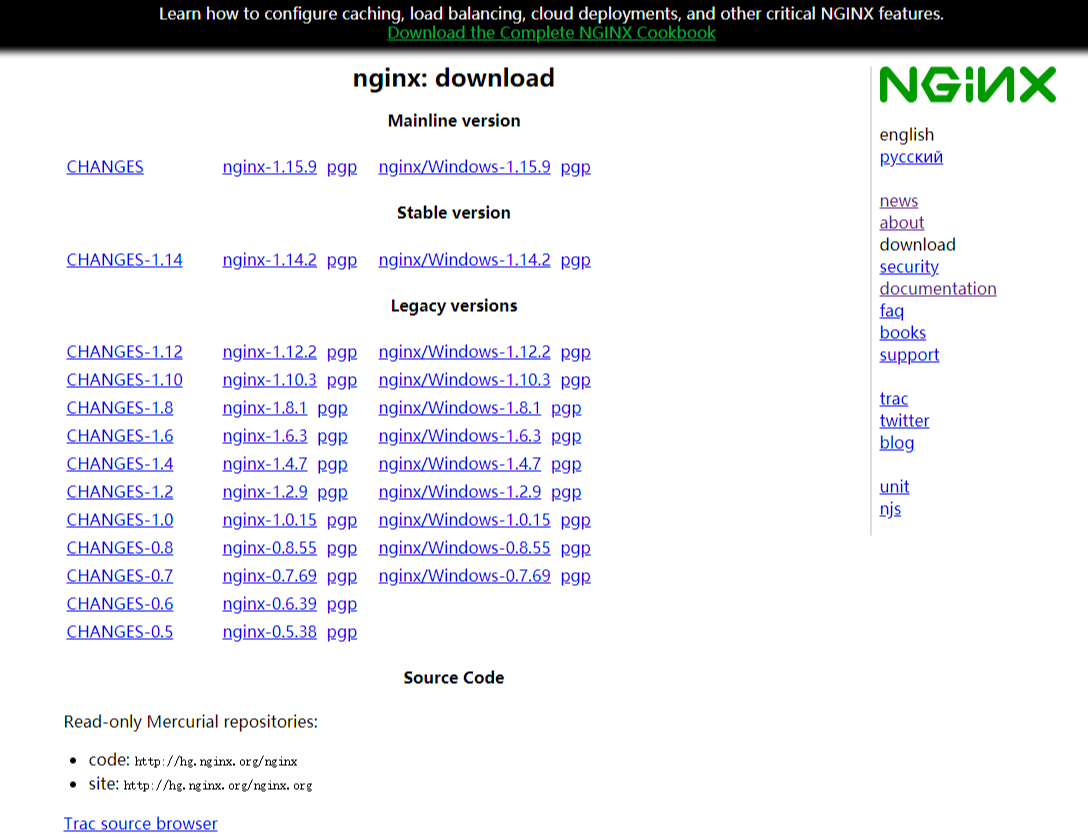Download nginx/Windows-1.12.2

coord(464,352)
